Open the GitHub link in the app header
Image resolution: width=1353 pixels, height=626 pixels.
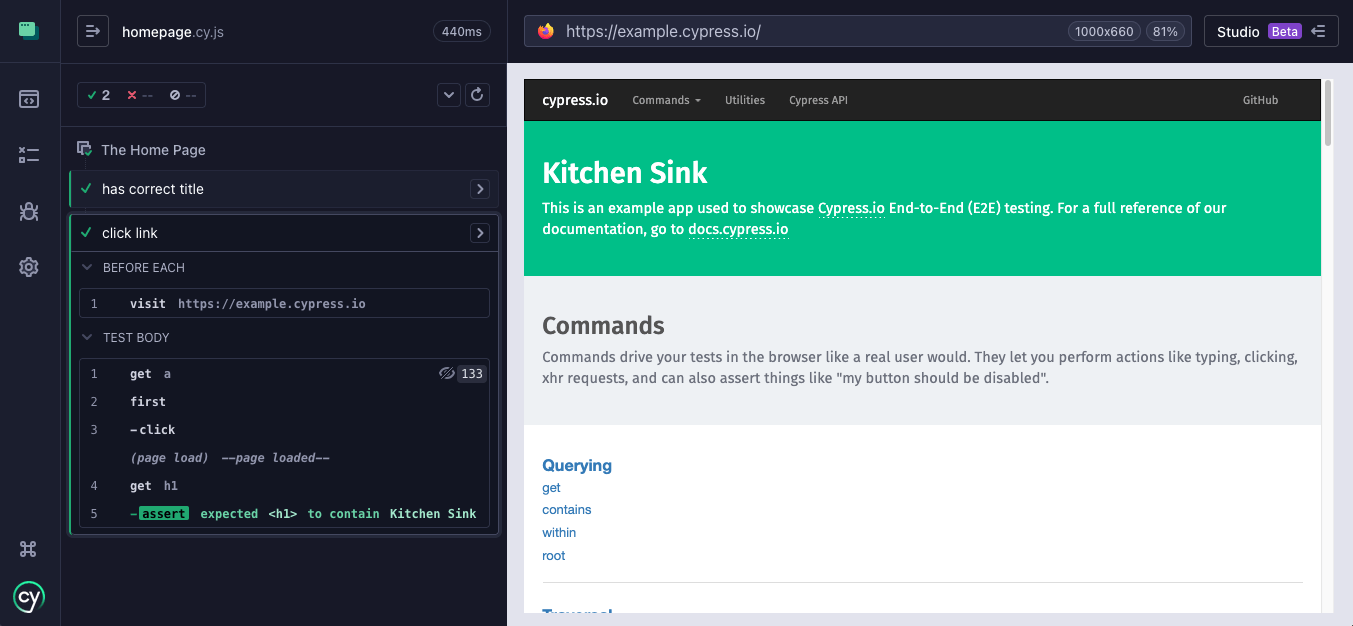tap(1260, 100)
